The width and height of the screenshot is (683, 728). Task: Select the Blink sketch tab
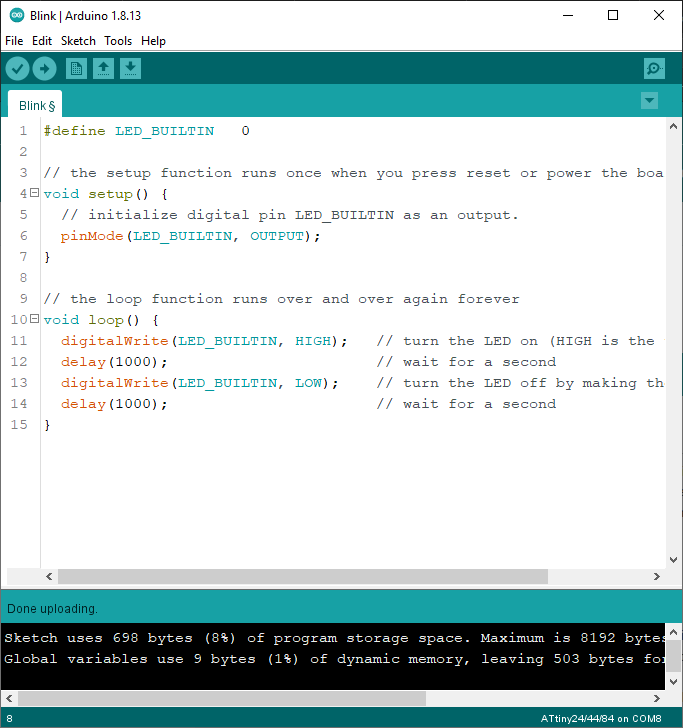(x=35, y=105)
